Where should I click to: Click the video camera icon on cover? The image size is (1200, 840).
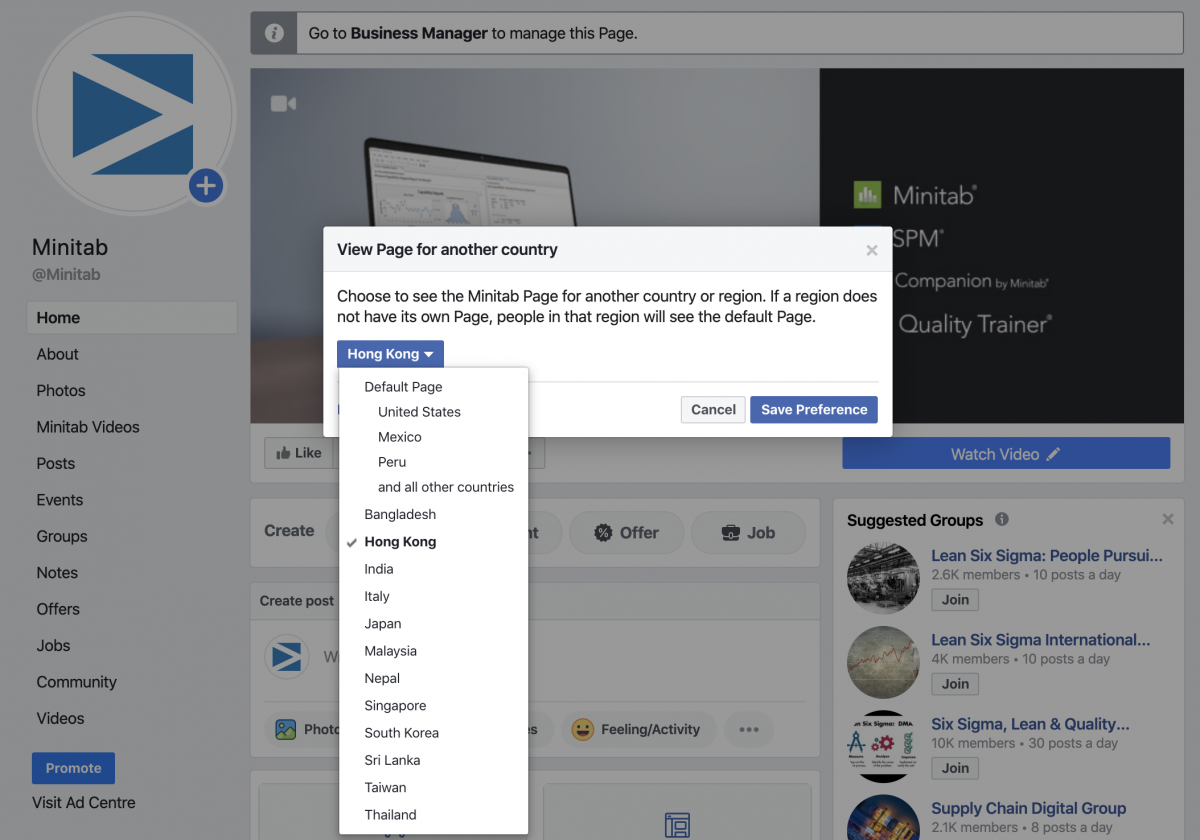[283, 103]
